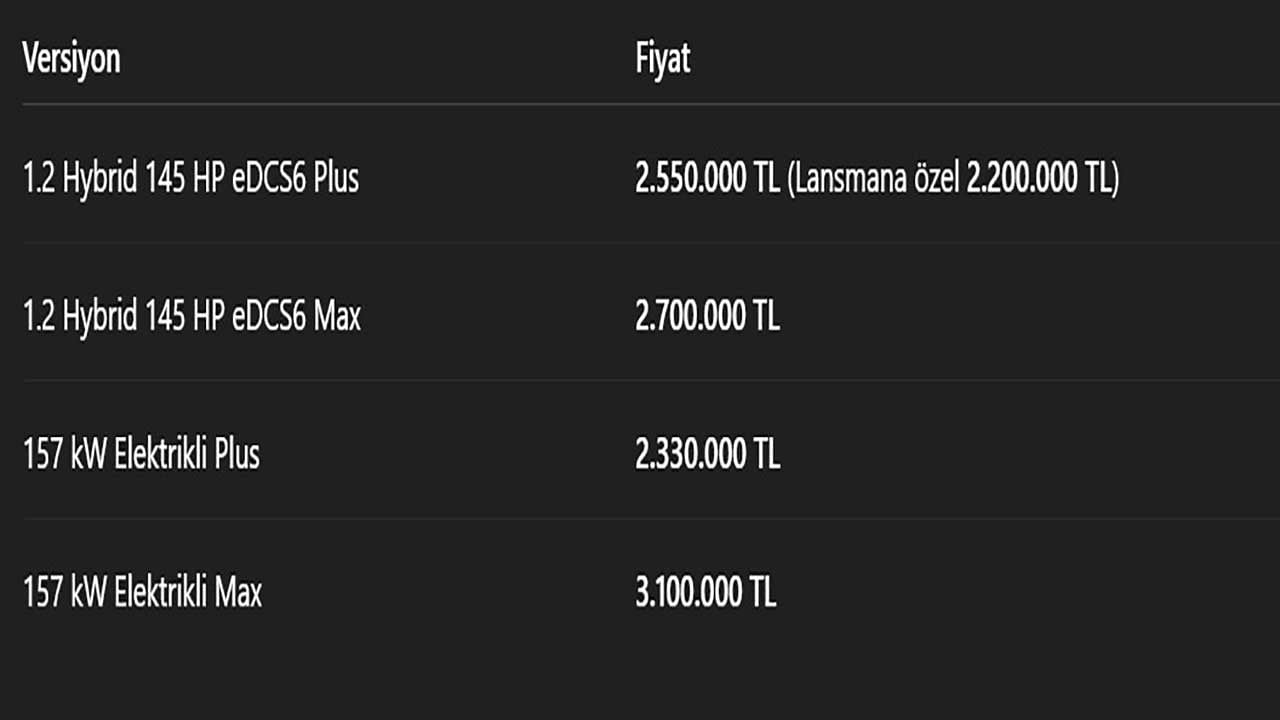Click the divider between Hybrid Plus and Hybrid Max rows

[x=640, y=242]
